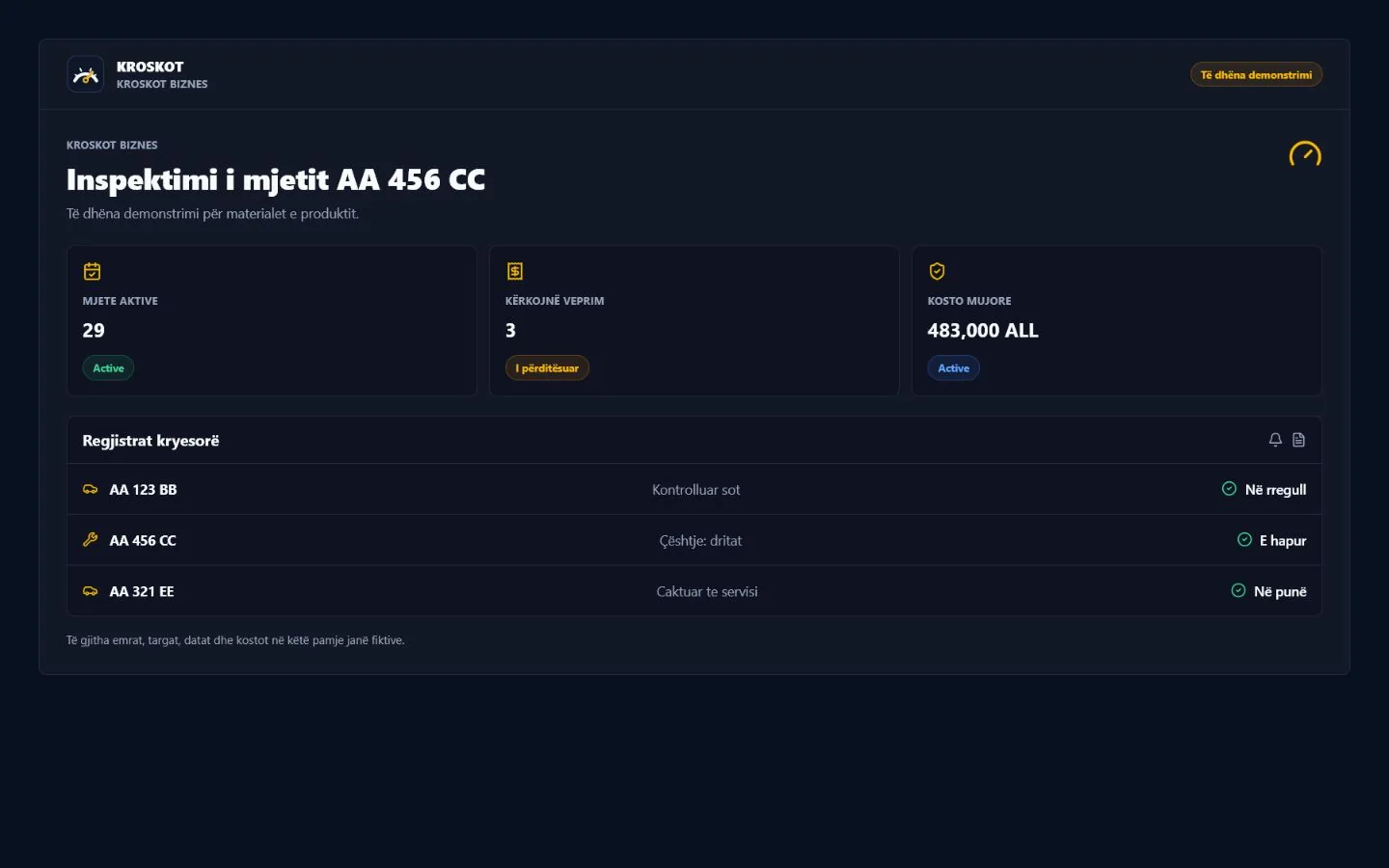This screenshot has width=1389, height=868.
Task: Click the car icon beside AA 321 EE
Action: [x=91, y=591]
